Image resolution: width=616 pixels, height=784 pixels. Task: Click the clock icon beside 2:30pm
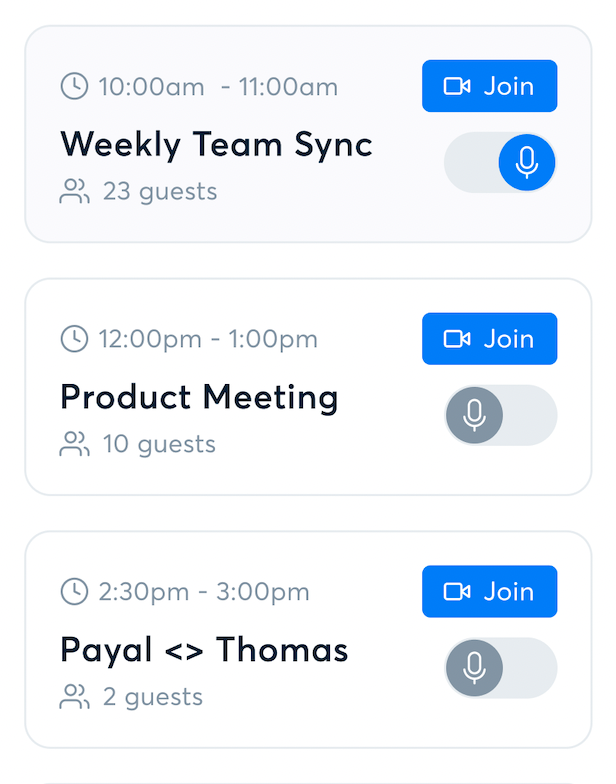pyautogui.click(x=74, y=592)
